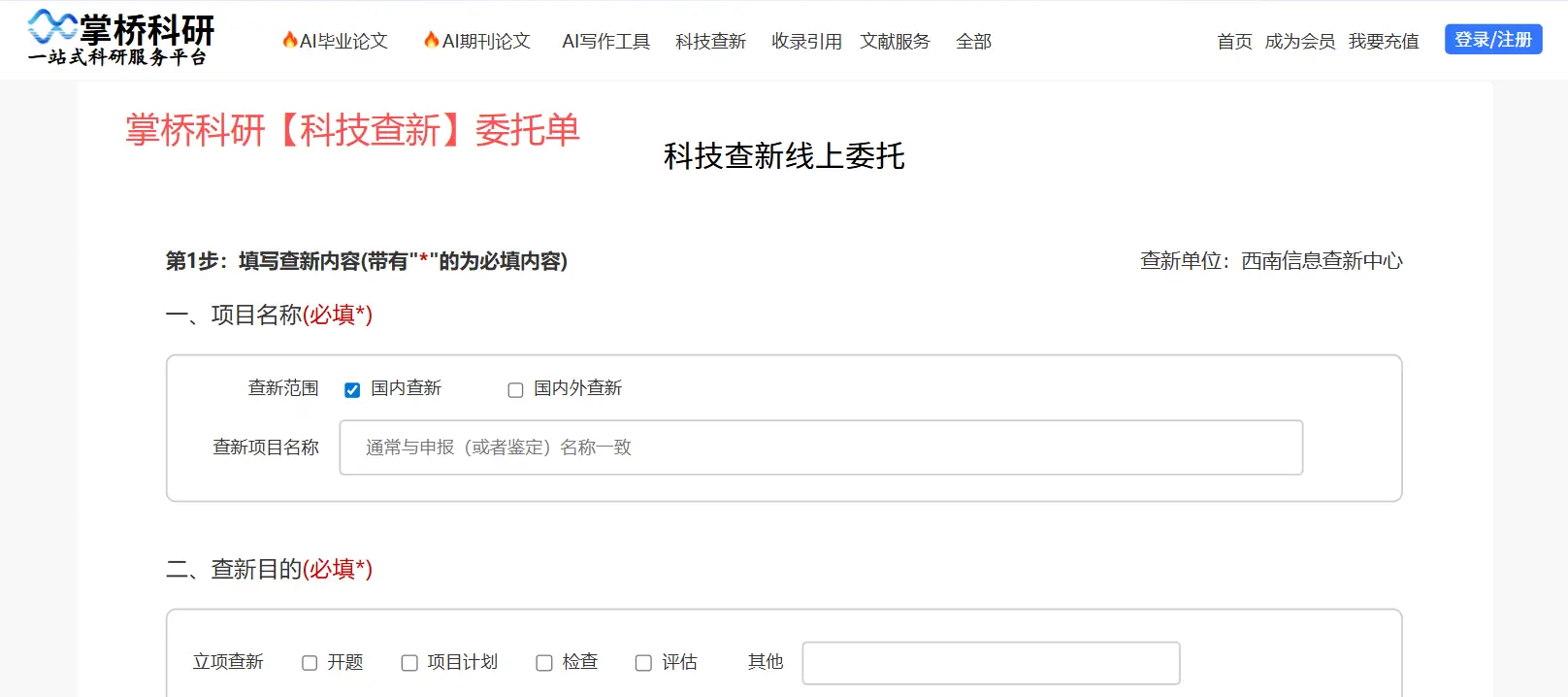Check the 开题 checkbox
The image size is (1568, 697).
click(310, 663)
